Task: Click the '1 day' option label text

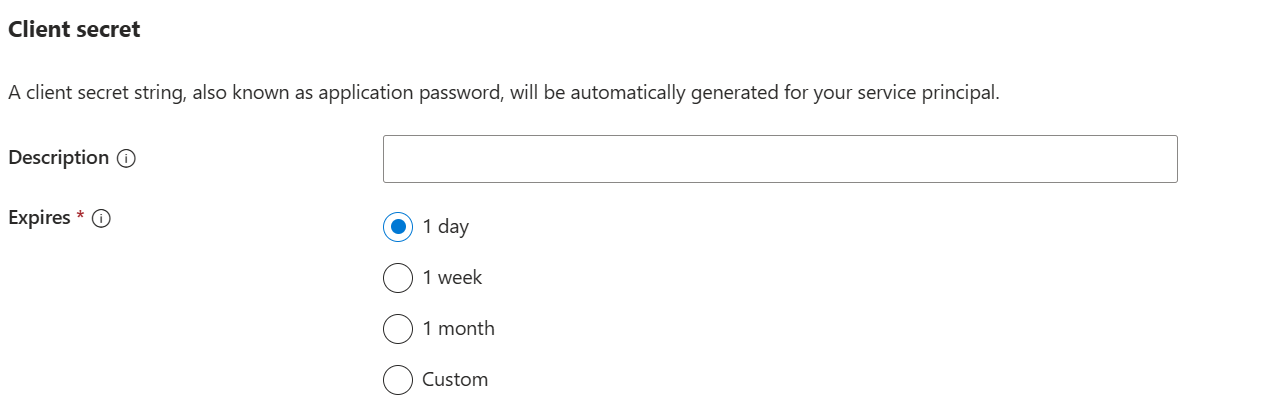Action: (x=445, y=227)
